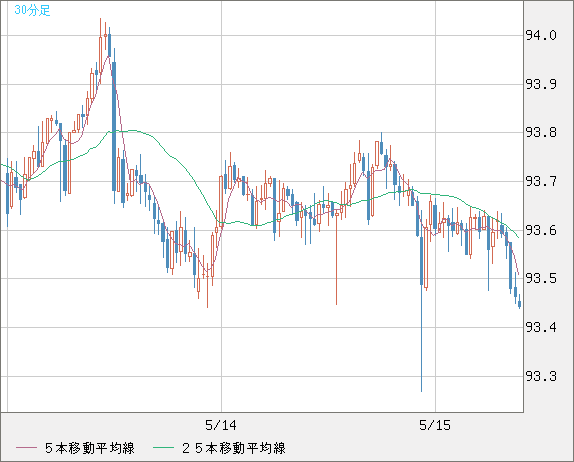Click the 5/15 date label

pyautogui.click(x=435, y=425)
